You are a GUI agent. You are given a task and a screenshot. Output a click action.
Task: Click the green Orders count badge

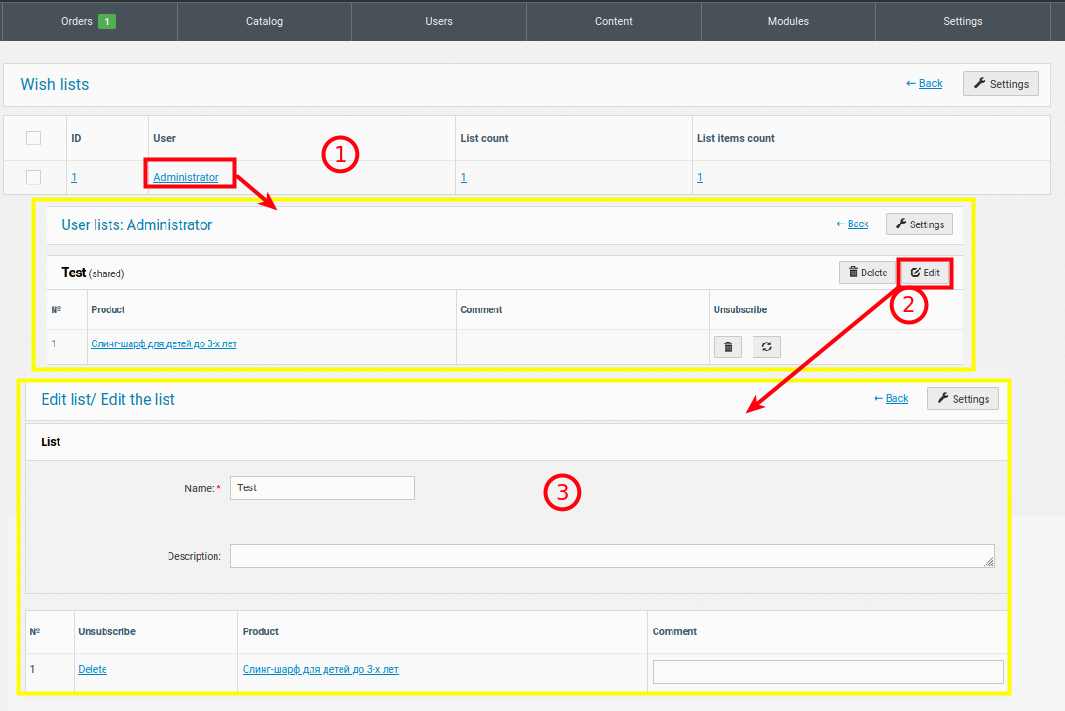tap(107, 21)
